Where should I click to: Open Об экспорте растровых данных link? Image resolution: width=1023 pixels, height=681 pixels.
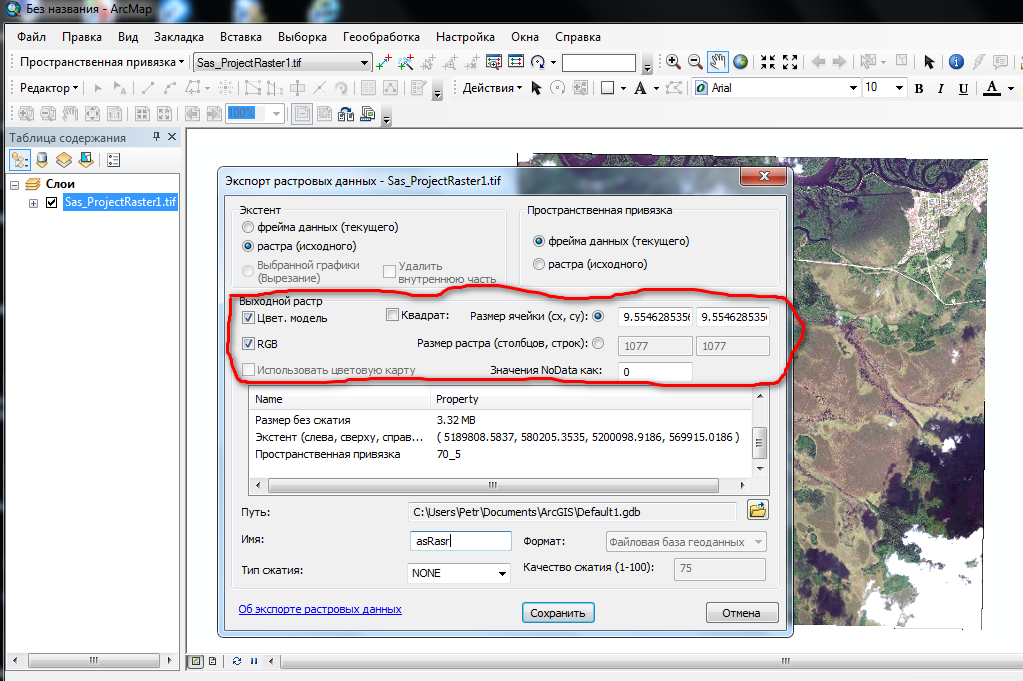tap(320, 609)
